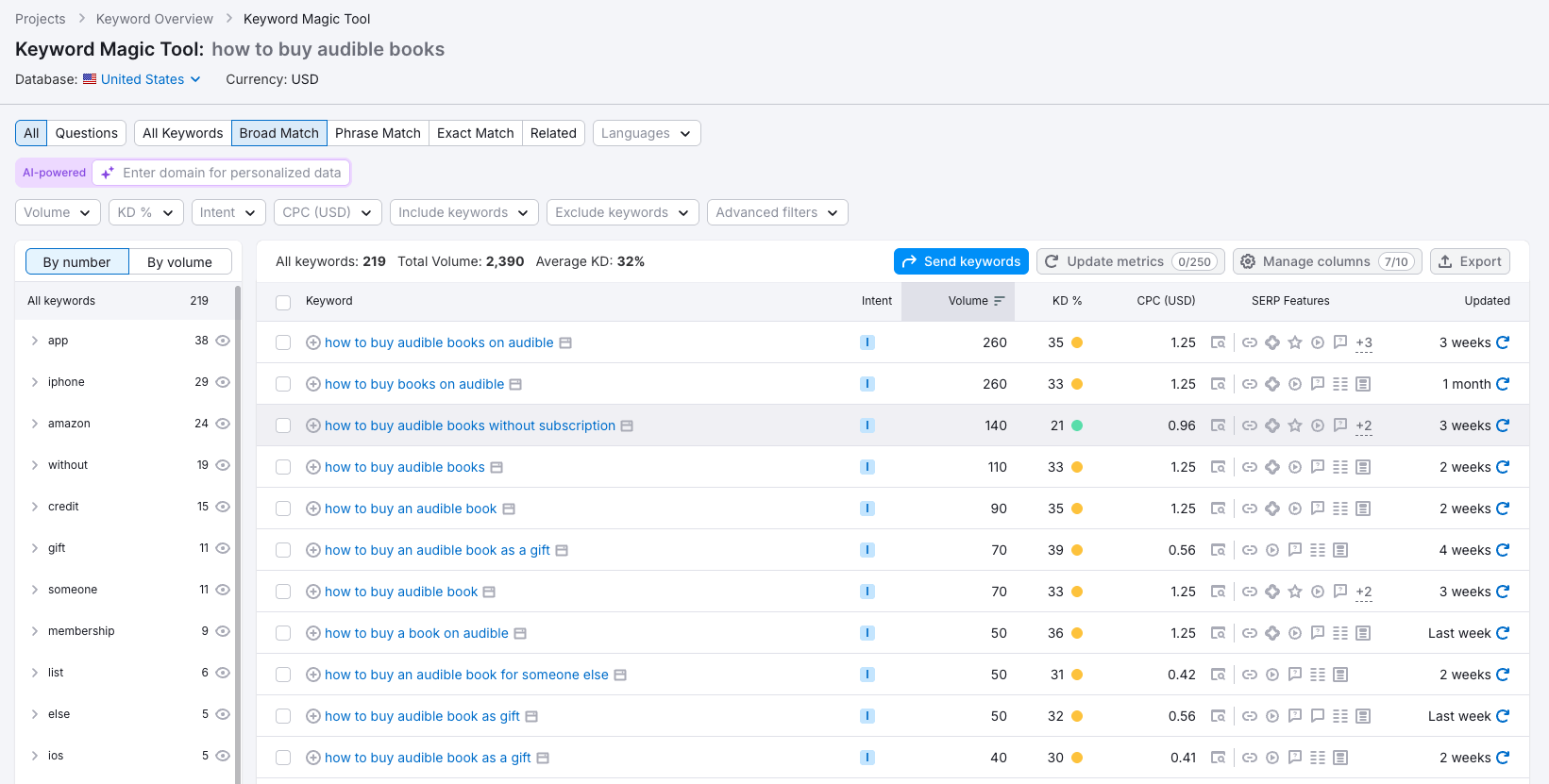This screenshot has width=1549, height=784.
Task: Refresh metrics for 'how to buy books on audible'
Action: [x=1503, y=384]
